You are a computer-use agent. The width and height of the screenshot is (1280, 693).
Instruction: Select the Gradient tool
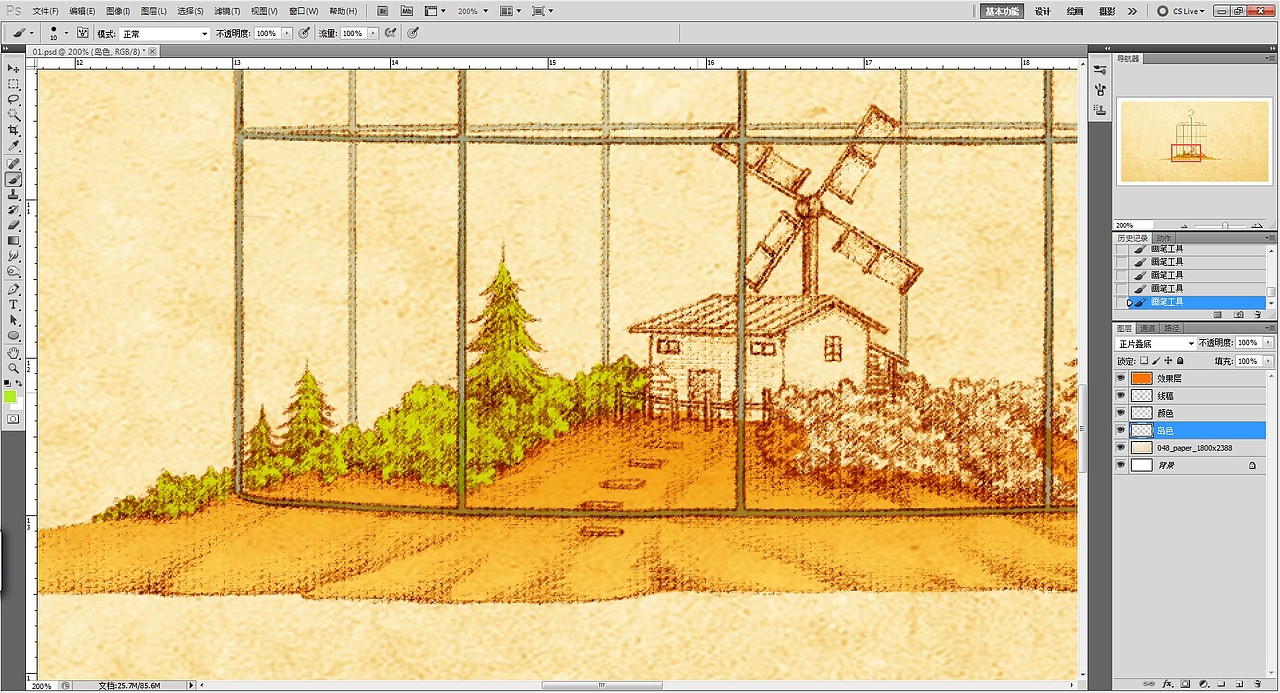[14, 241]
